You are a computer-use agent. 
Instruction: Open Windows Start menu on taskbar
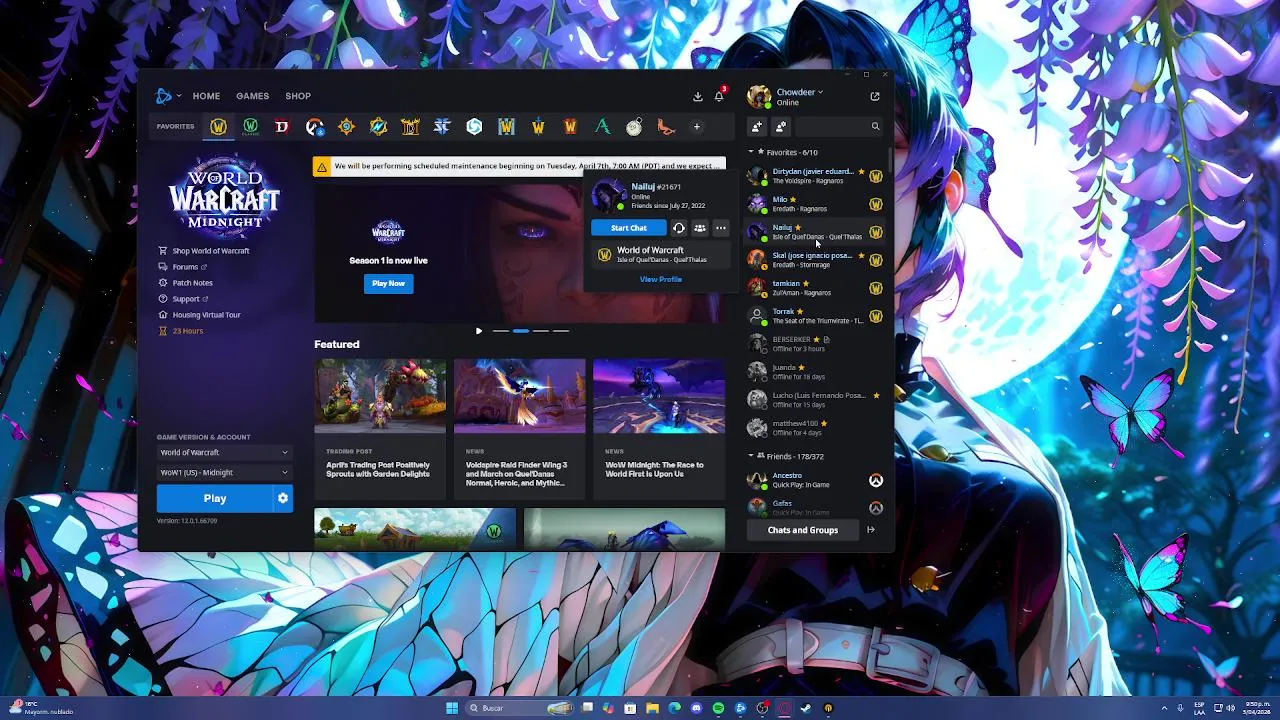(x=452, y=708)
